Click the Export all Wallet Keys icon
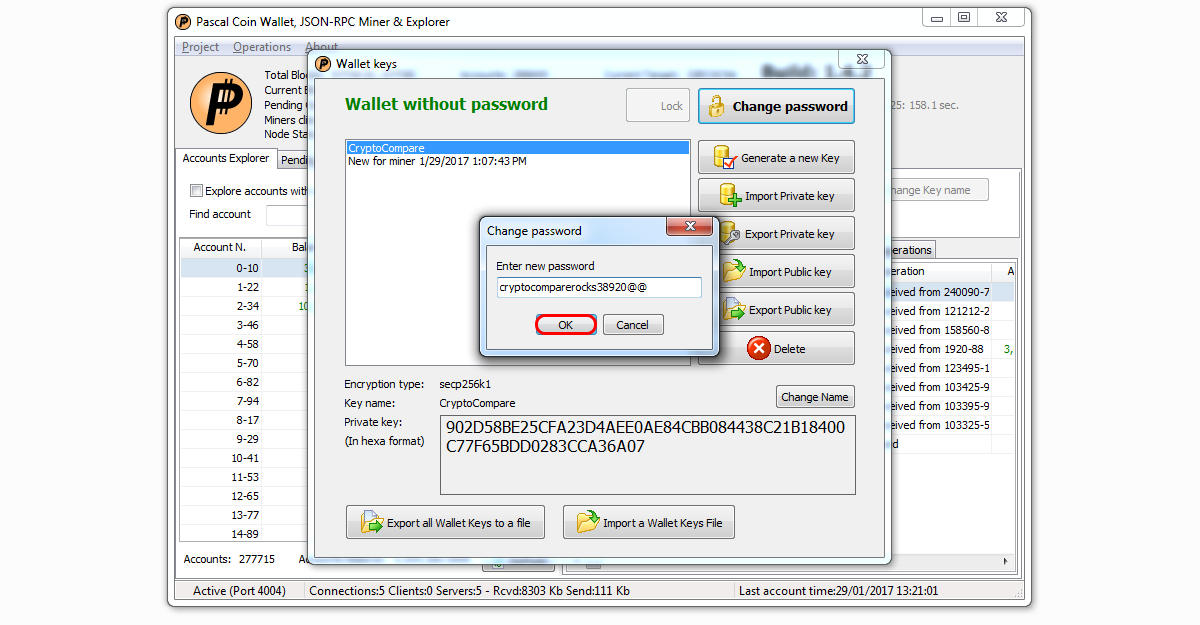The image size is (1200, 625). pos(372,522)
